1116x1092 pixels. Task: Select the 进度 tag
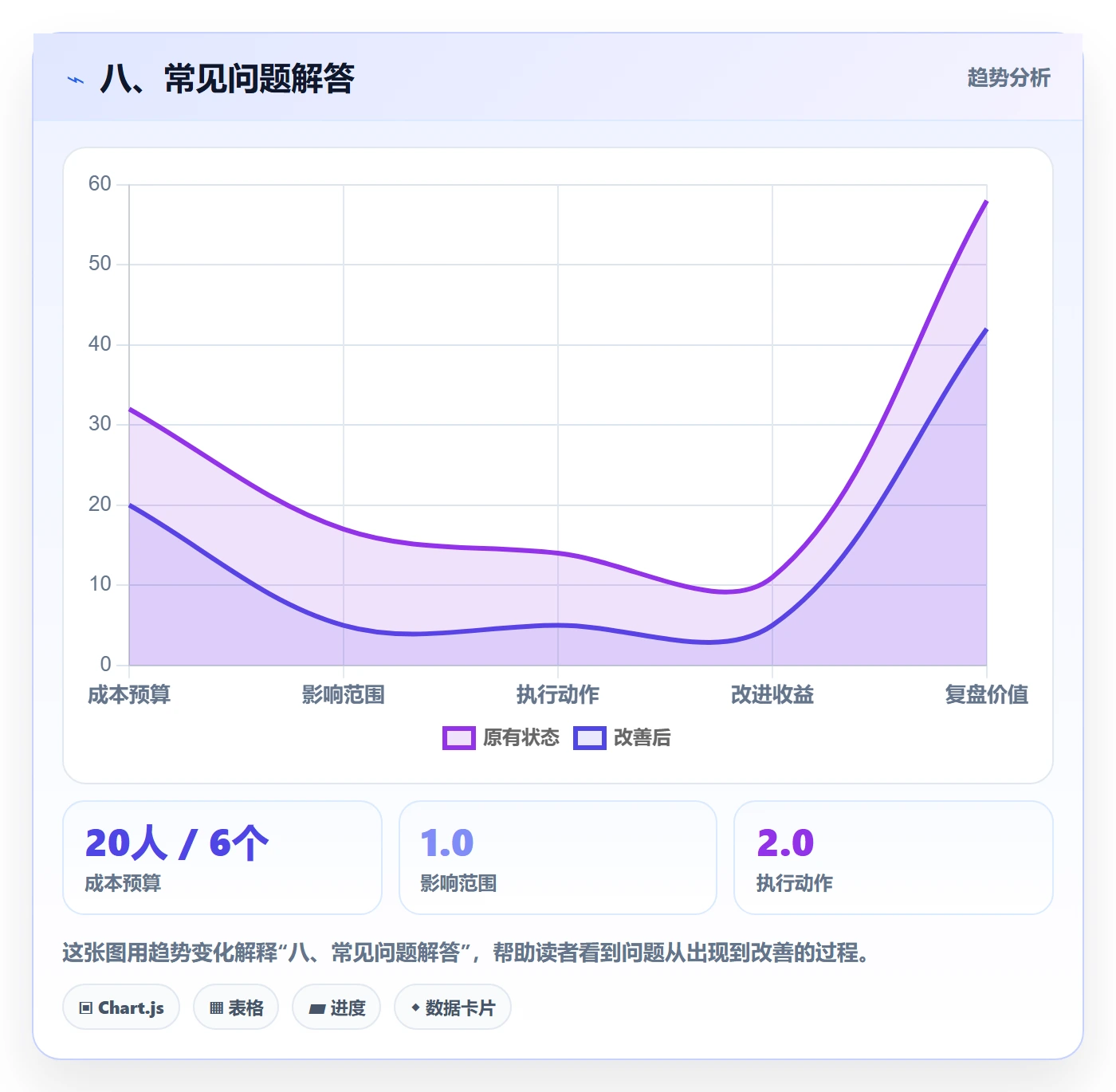[336, 1008]
